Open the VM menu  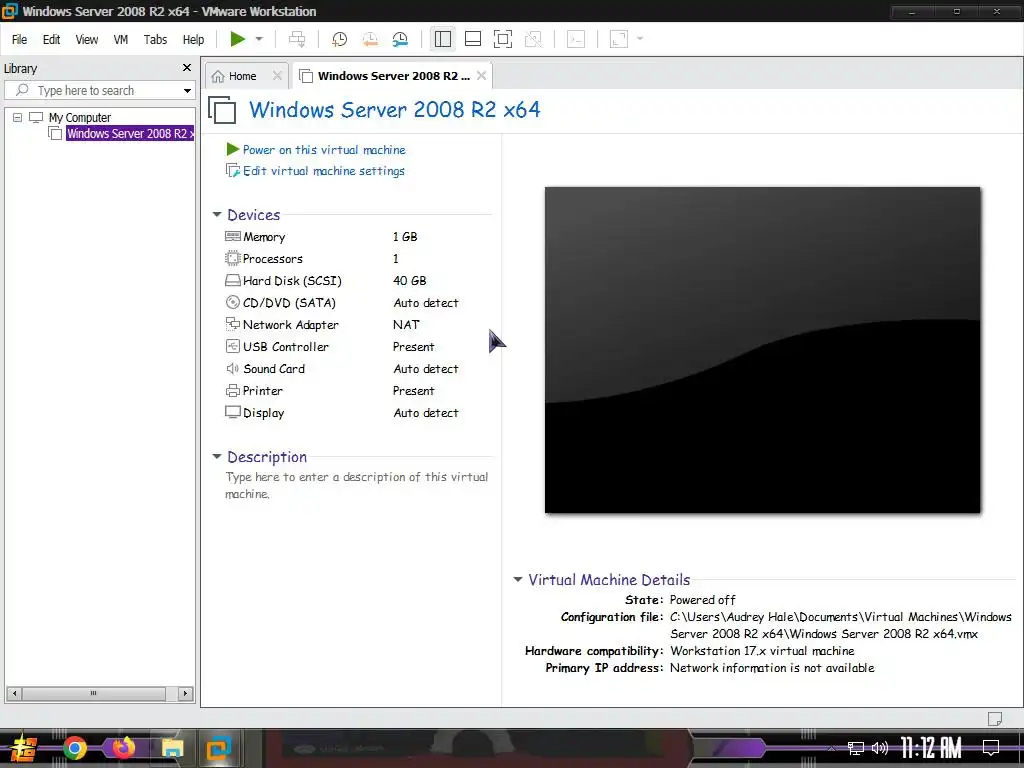(x=121, y=40)
